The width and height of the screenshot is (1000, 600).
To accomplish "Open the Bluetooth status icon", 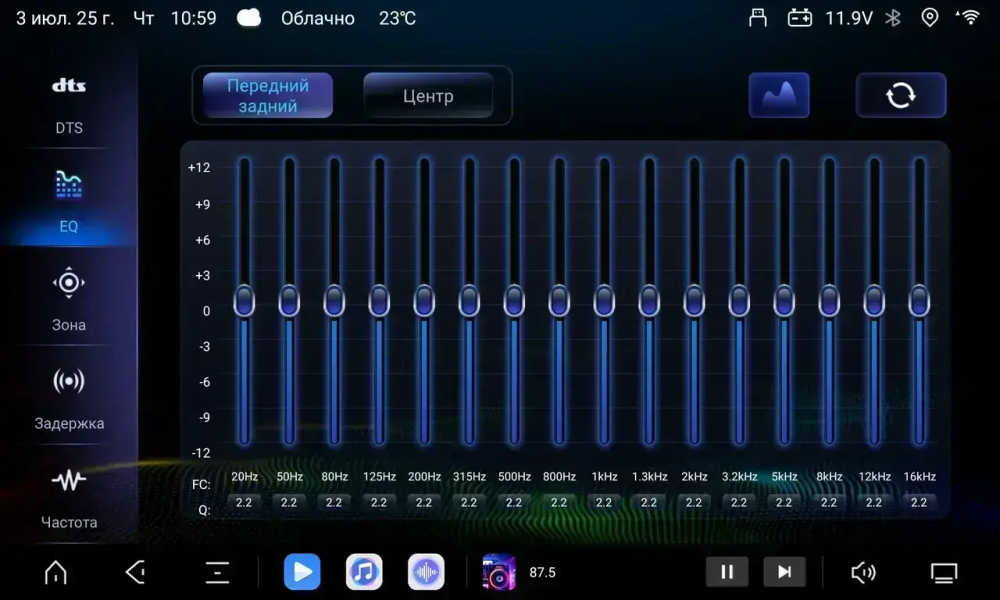I will (x=893, y=17).
